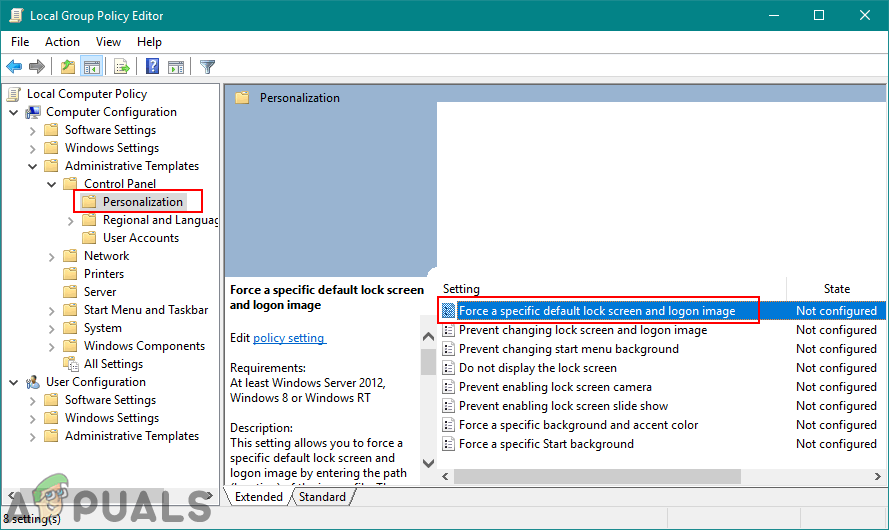Click the Forward arrow toolbar icon
The height and width of the screenshot is (530, 889).
(x=37, y=67)
